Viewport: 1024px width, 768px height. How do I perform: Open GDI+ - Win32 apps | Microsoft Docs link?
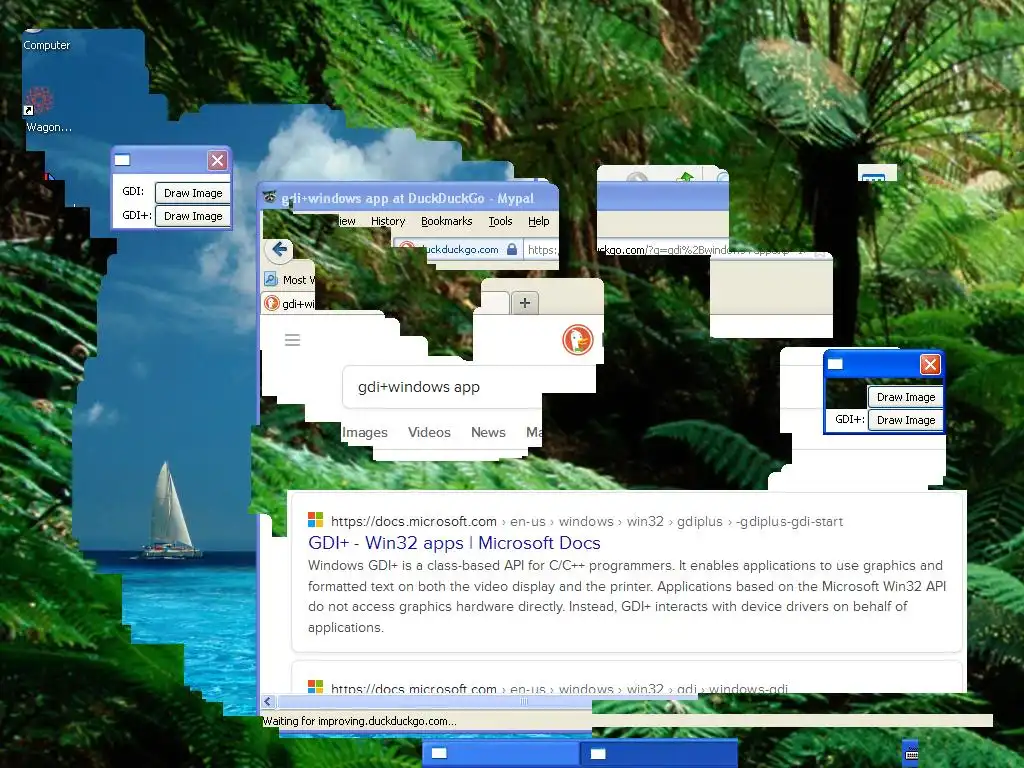(x=454, y=543)
